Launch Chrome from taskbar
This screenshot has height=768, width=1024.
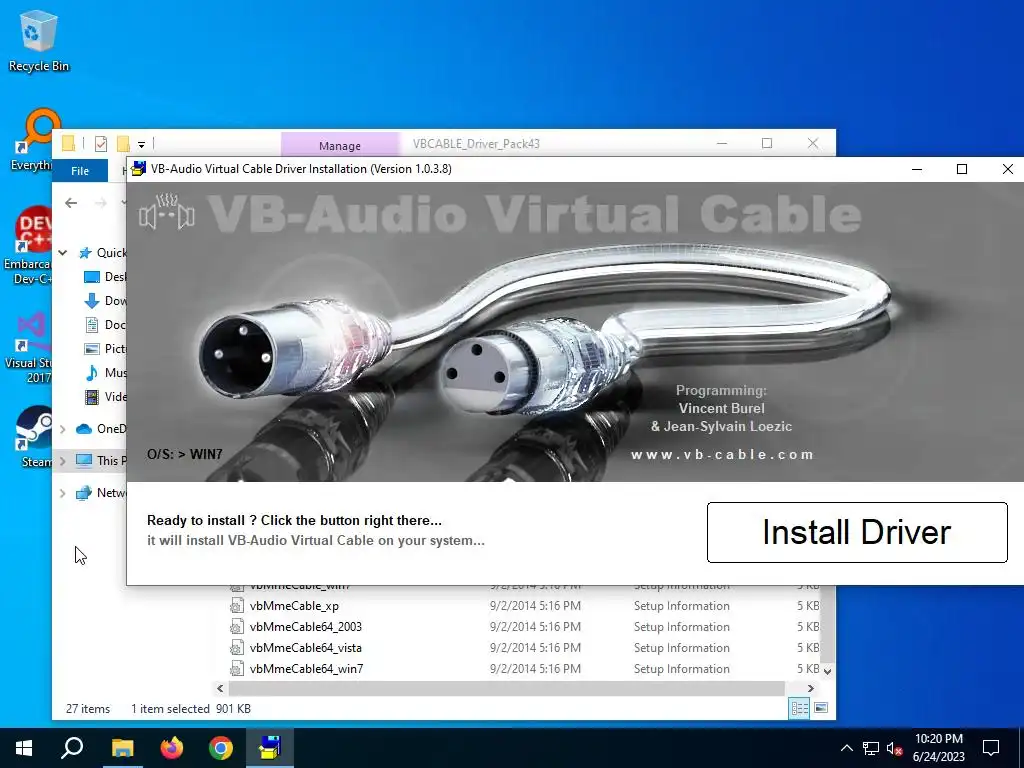coord(221,748)
